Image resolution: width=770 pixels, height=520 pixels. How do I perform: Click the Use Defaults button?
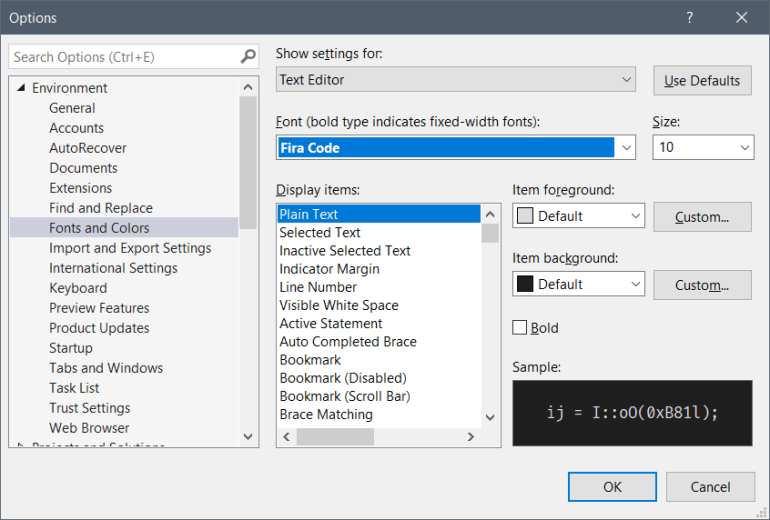point(702,80)
